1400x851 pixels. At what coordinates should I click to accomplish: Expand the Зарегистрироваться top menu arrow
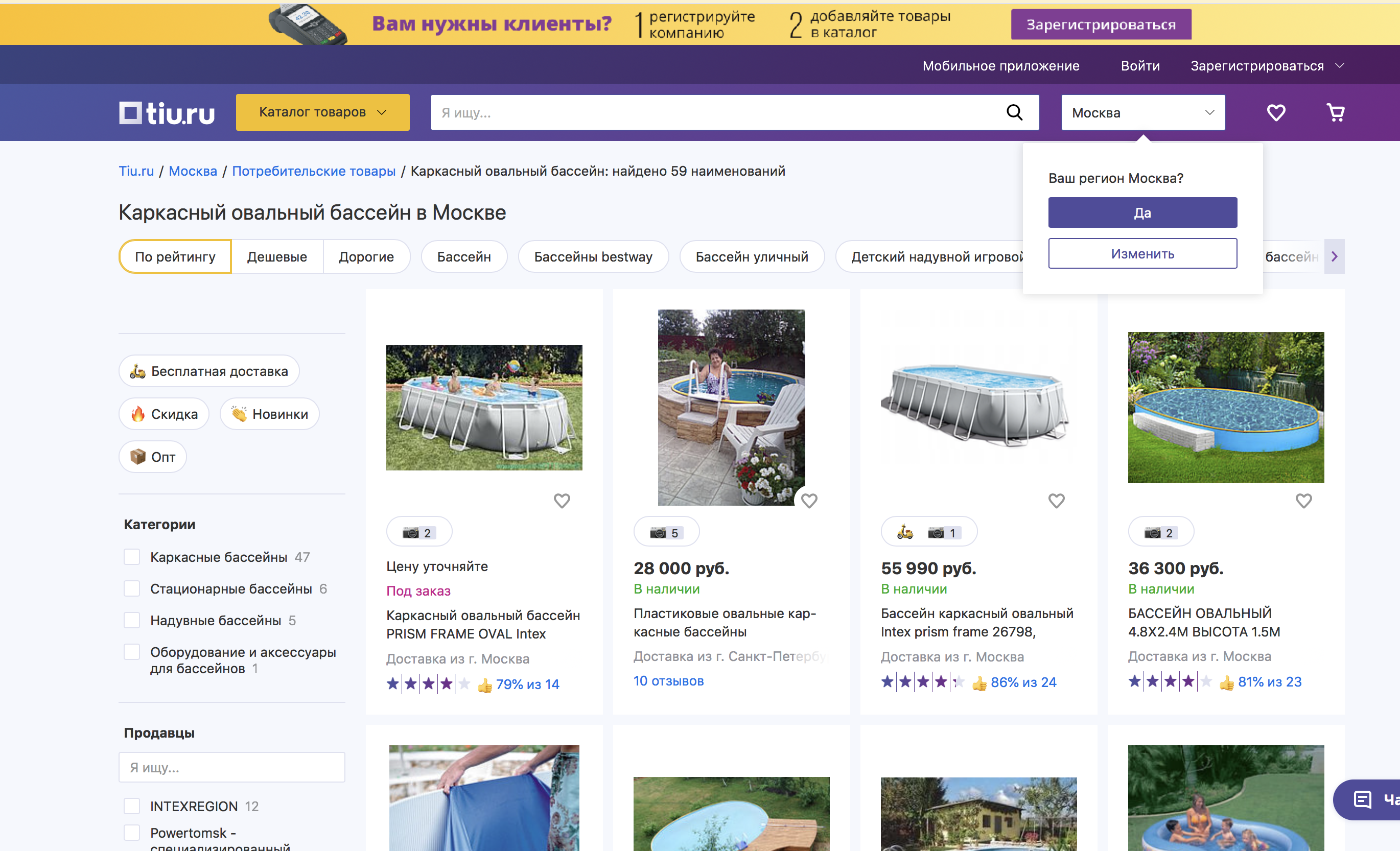coord(1340,65)
